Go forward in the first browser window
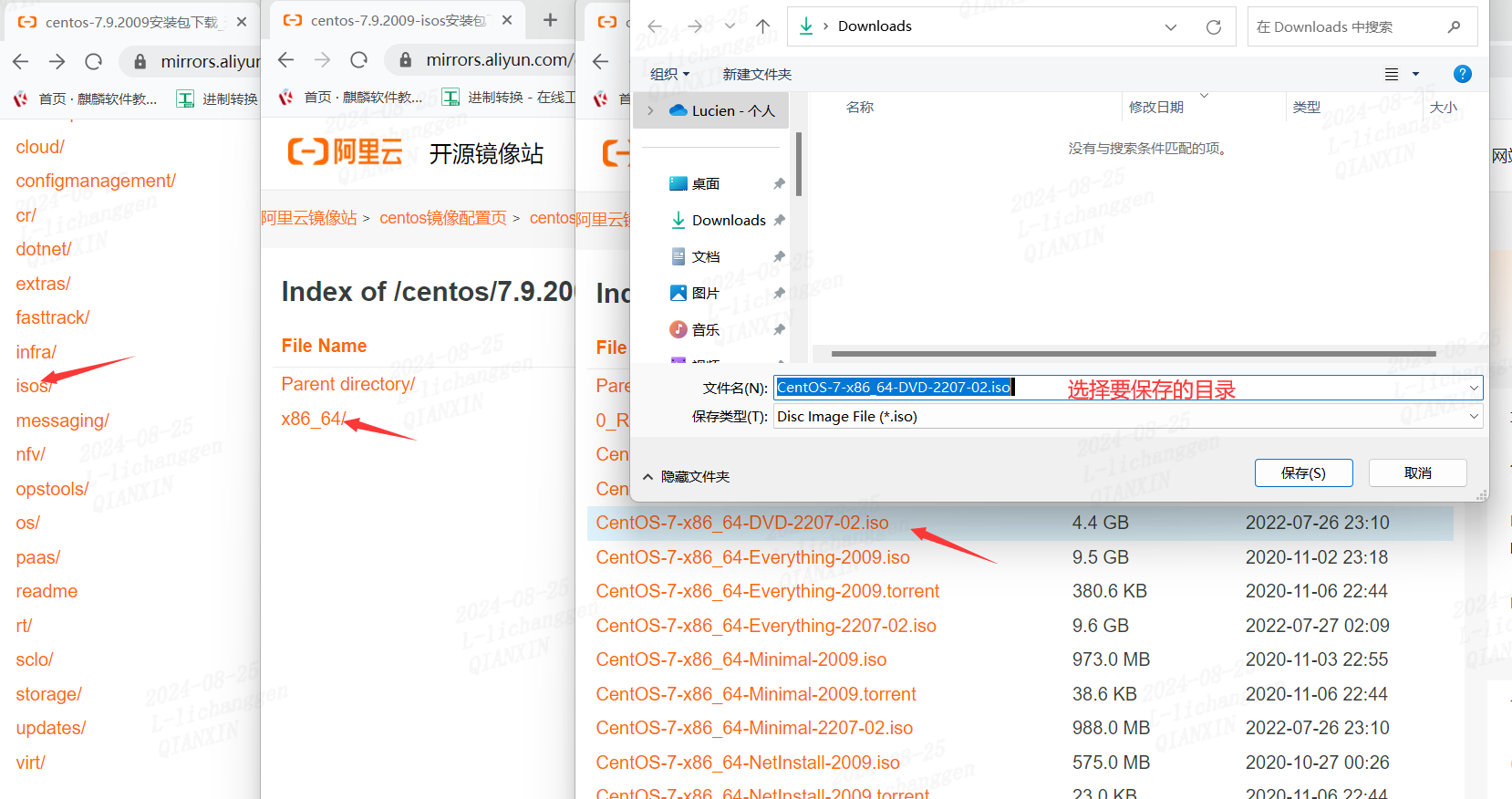This screenshot has width=1512, height=799. point(57,61)
